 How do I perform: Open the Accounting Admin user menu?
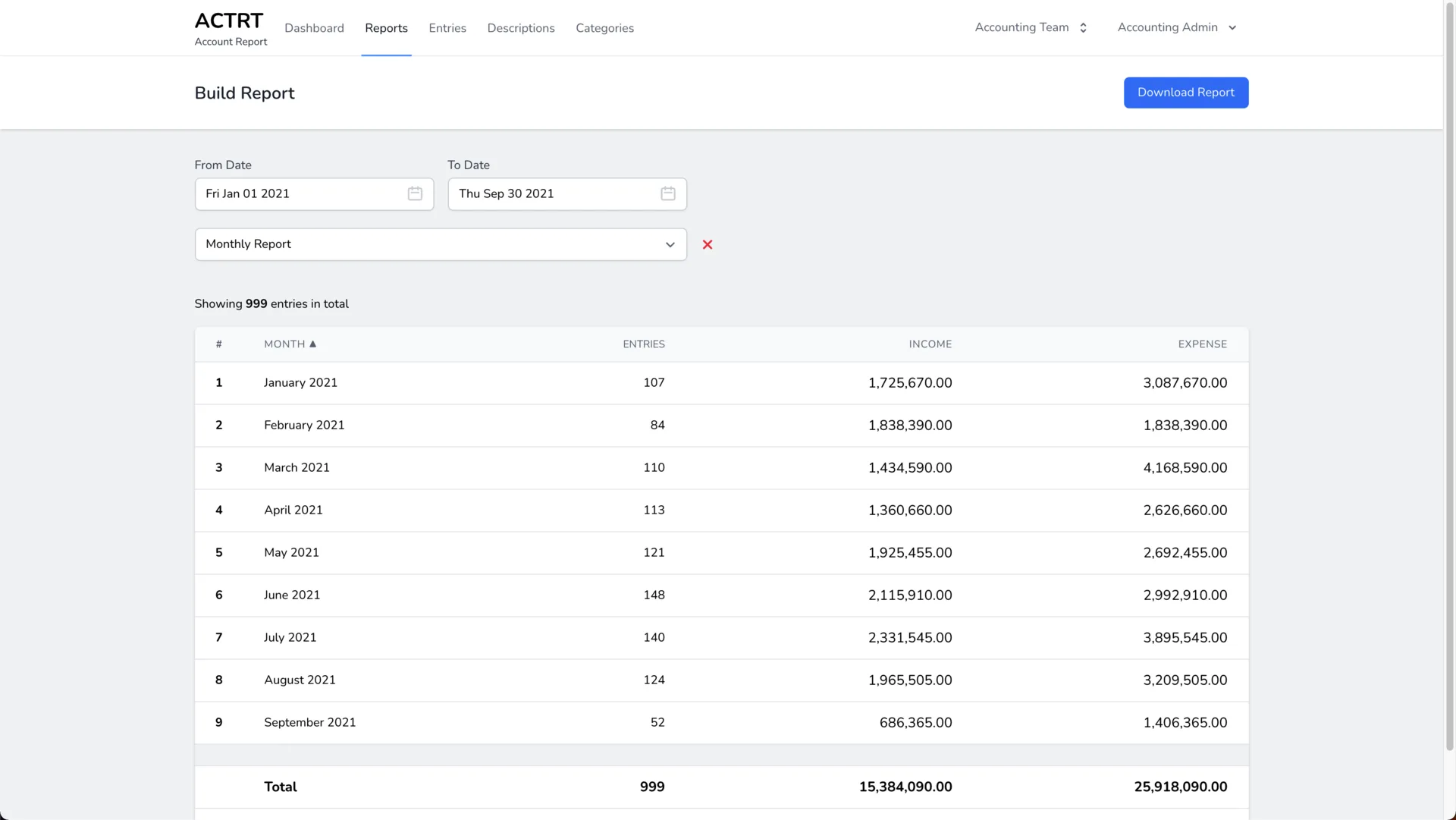1177,27
